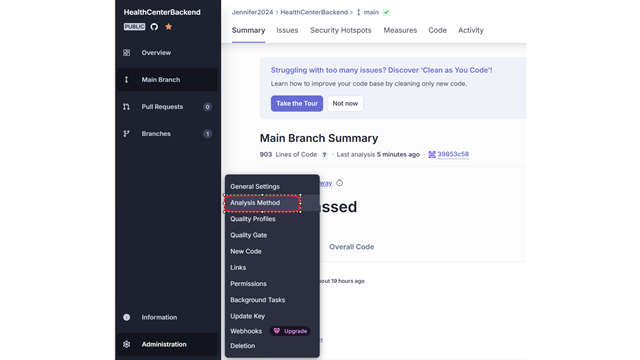Toggle the favorite star for HealthCenterBackend
Screen dimensions: 640x360
[169, 27]
